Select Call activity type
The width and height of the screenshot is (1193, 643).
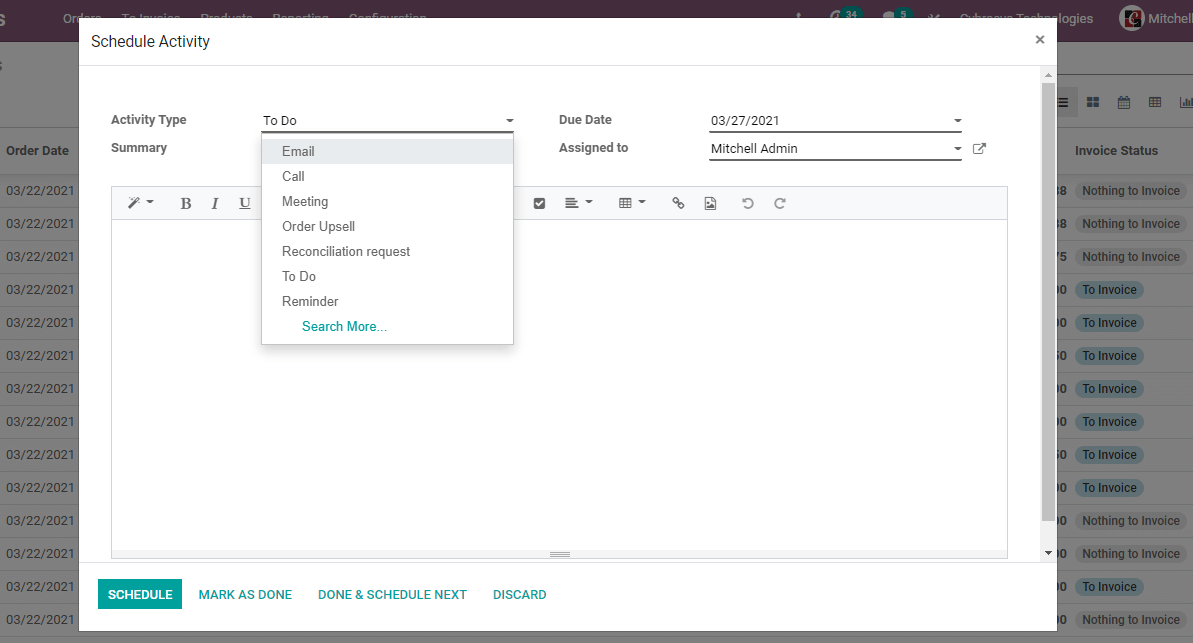click(x=387, y=177)
